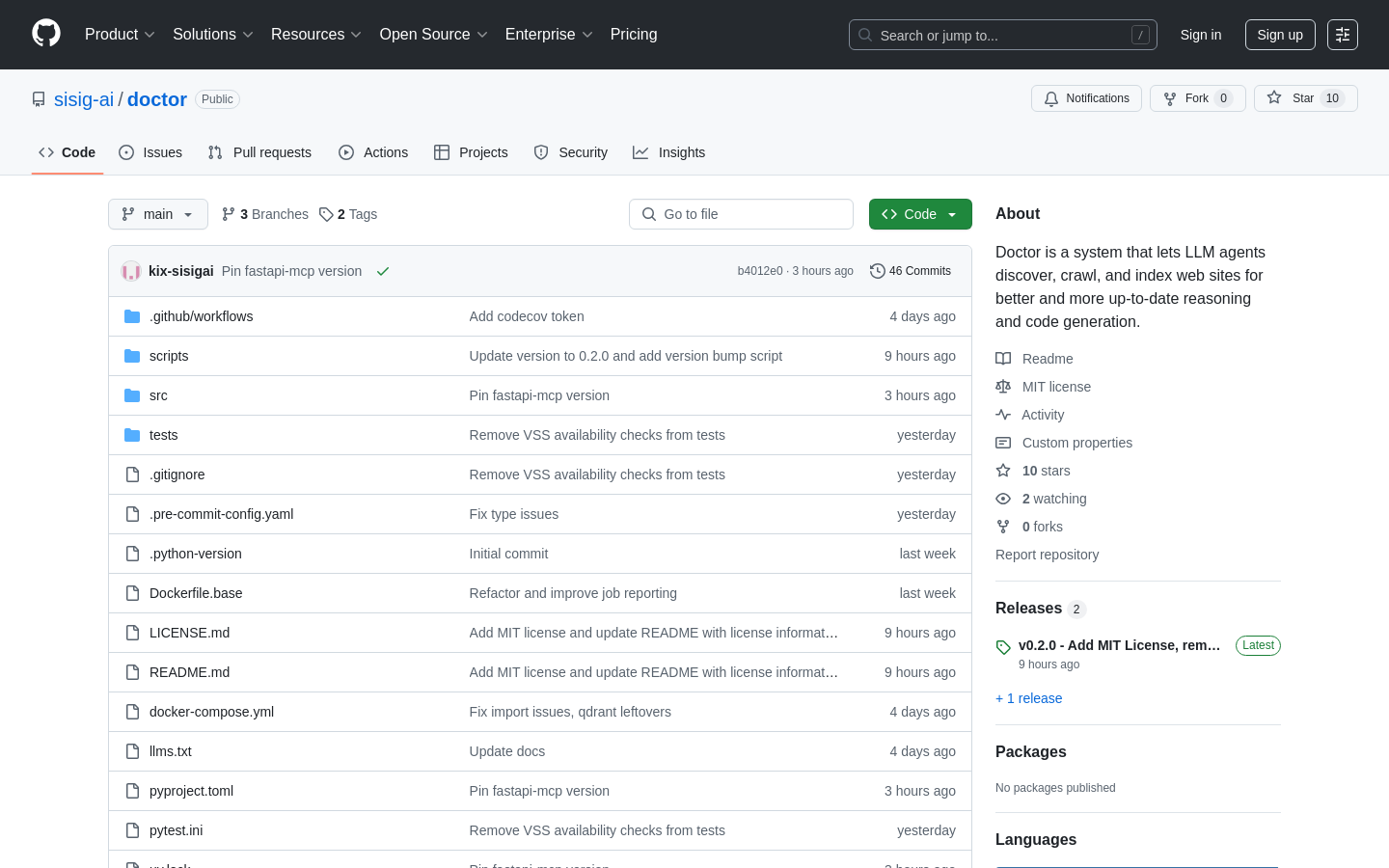
Task: Click the MIT license scale icon
Action: pyautogui.click(x=1003, y=387)
